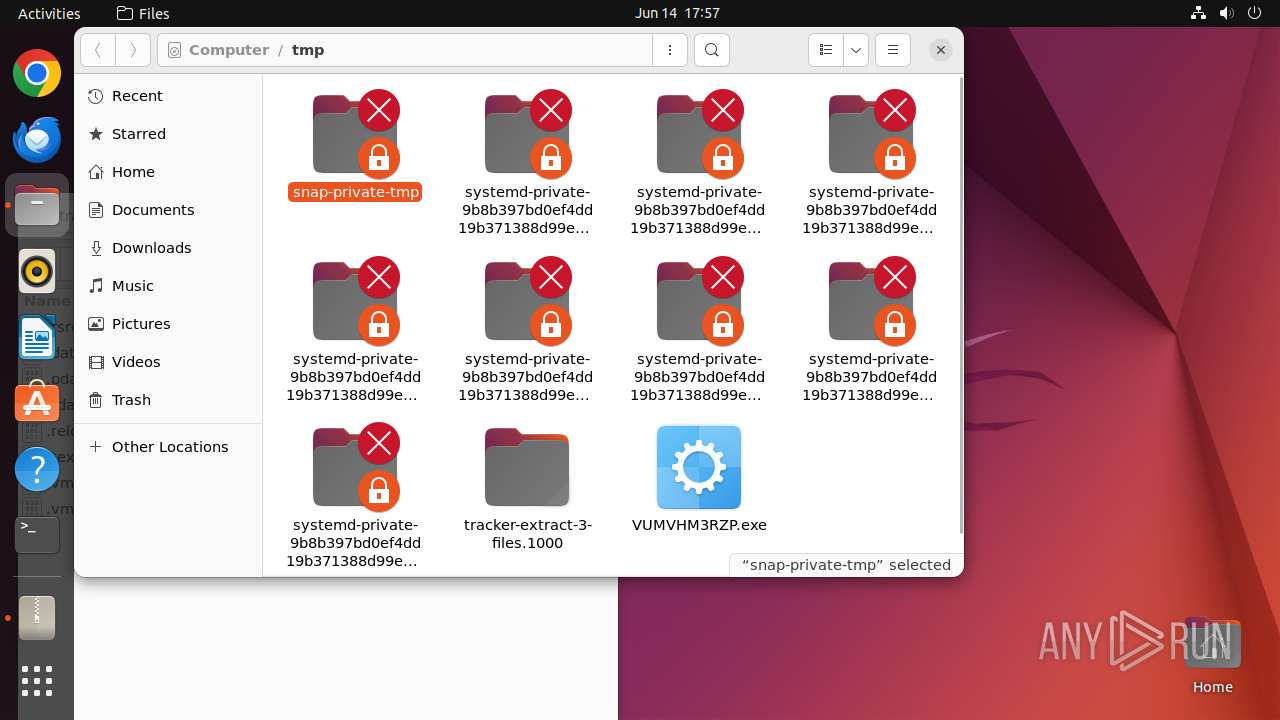Select the tmp path segment

click(x=308, y=50)
